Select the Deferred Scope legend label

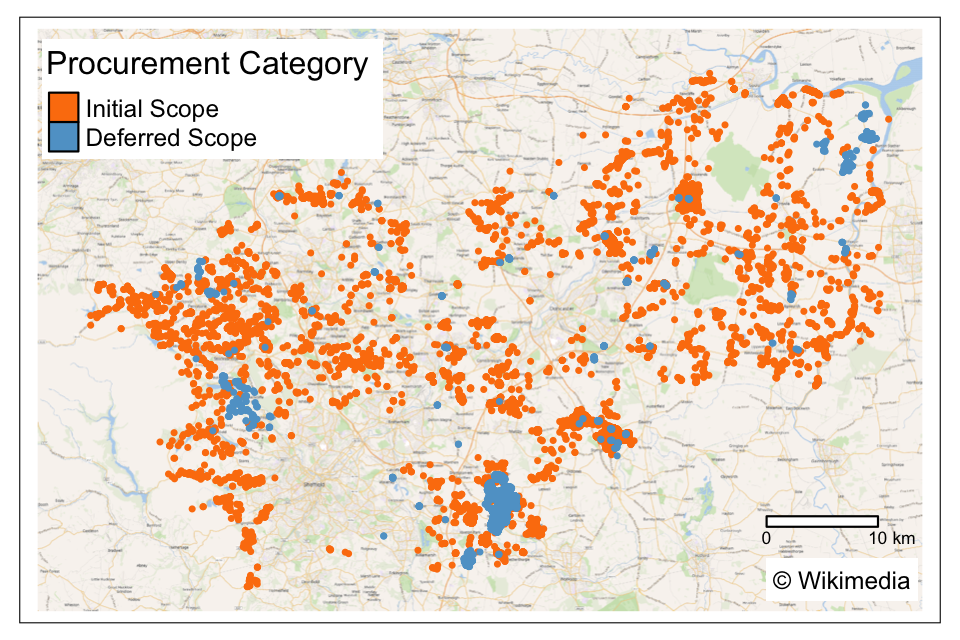pos(171,138)
